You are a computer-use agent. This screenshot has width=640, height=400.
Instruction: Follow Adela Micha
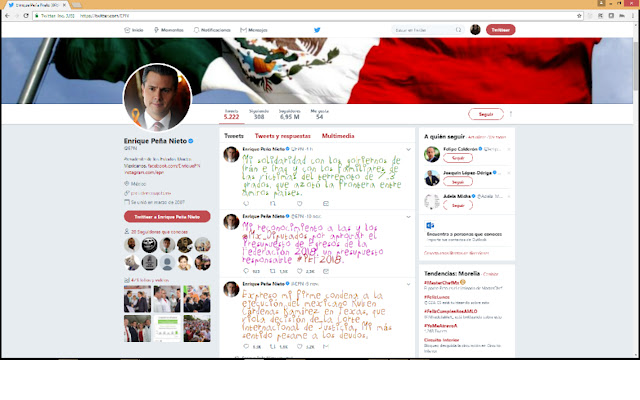point(458,205)
